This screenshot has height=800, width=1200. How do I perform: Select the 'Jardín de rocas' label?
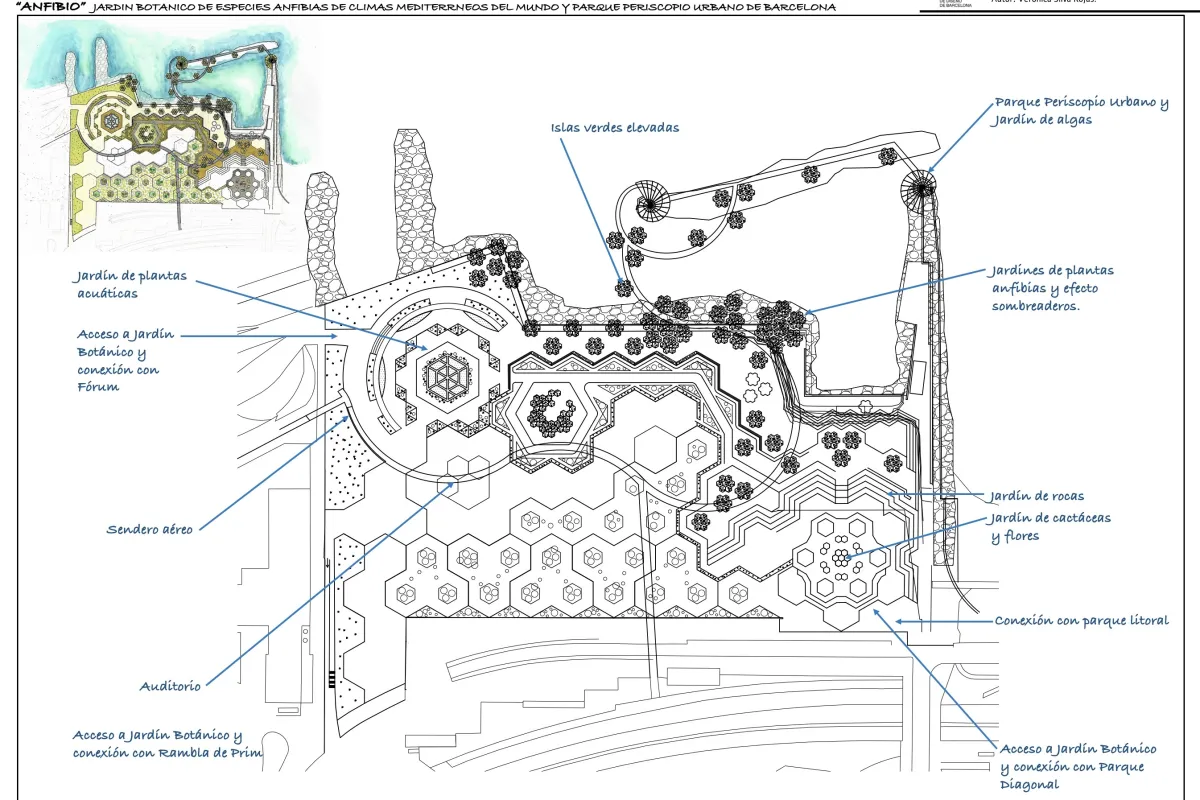click(1037, 496)
